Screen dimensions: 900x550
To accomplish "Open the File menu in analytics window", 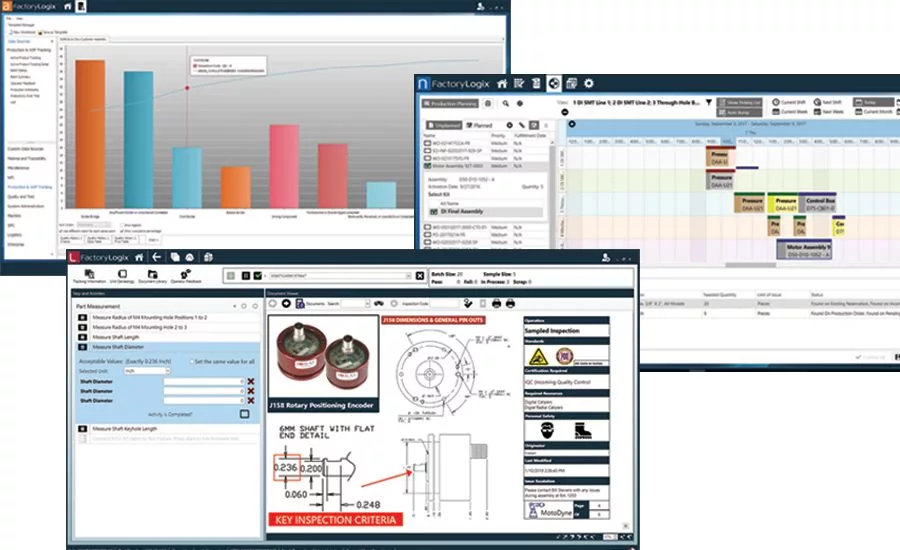I will click(9, 19).
